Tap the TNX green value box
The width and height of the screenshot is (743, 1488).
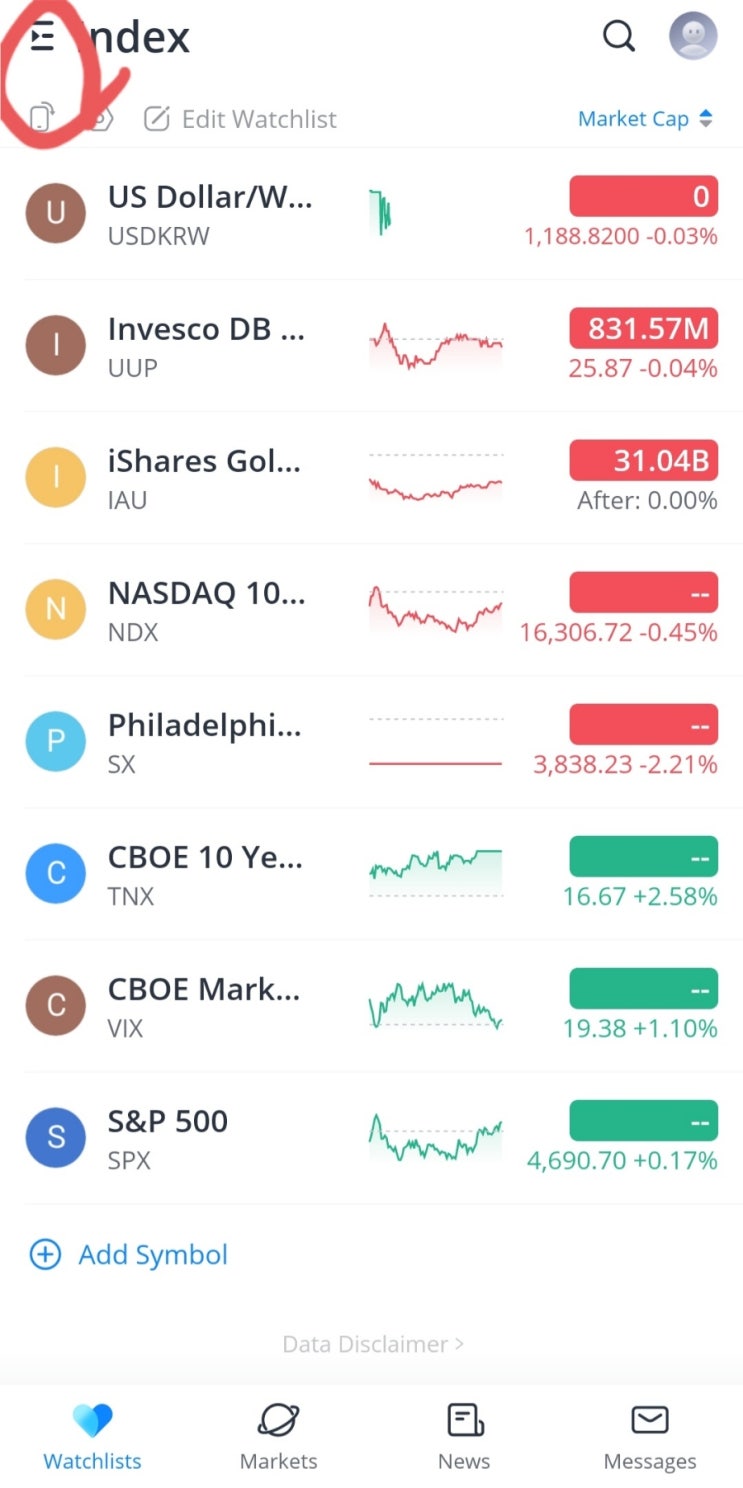(644, 856)
